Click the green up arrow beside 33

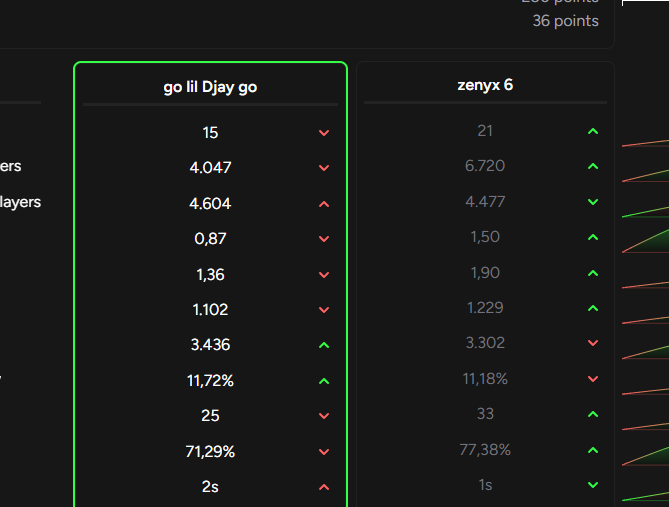593,414
